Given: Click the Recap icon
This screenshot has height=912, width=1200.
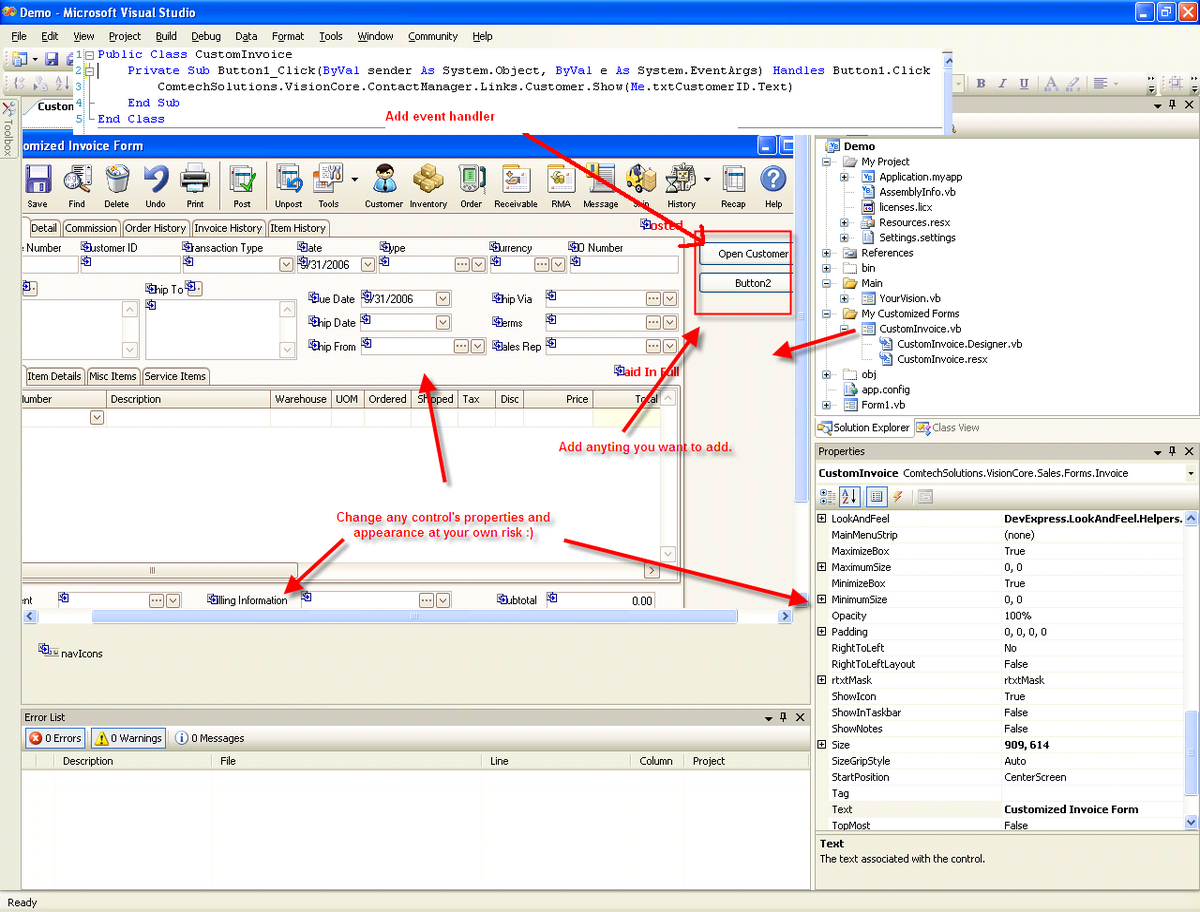Looking at the screenshot, I should (x=734, y=181).
